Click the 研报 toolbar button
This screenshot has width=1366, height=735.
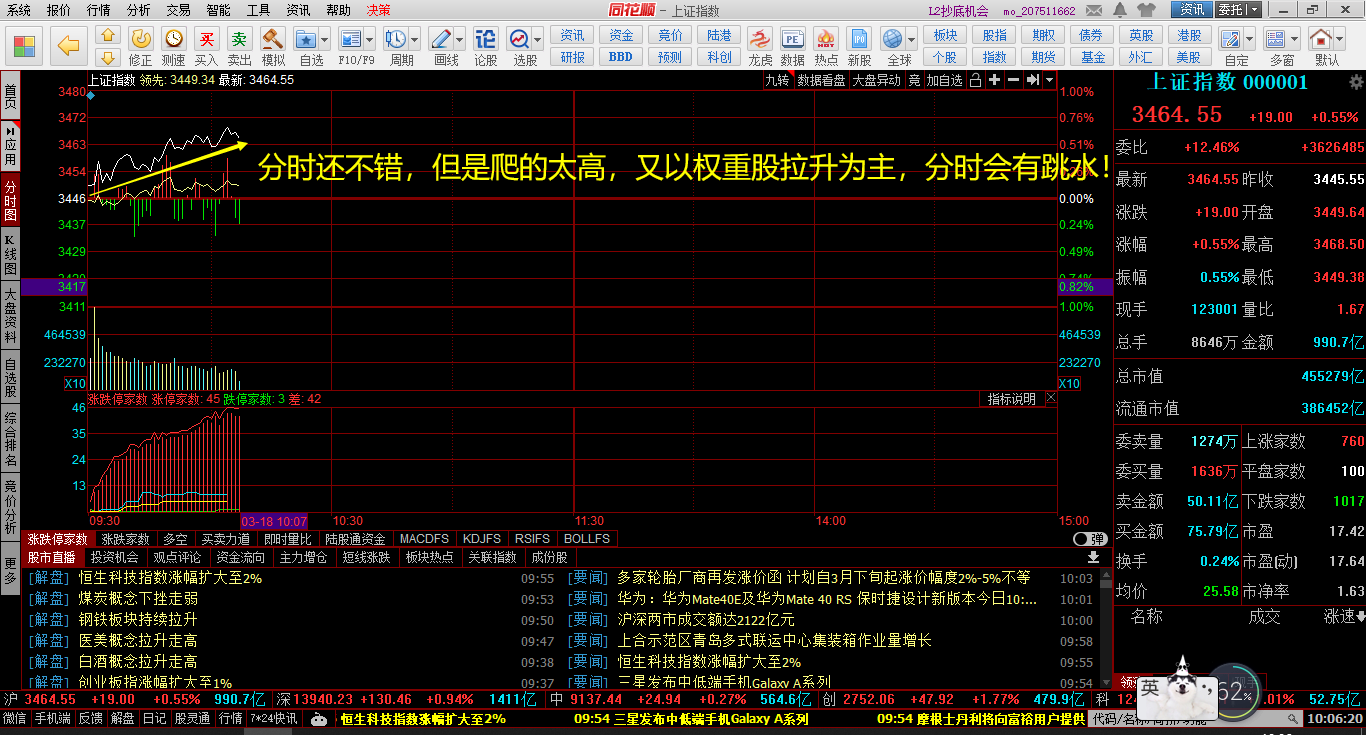point(572,57)
